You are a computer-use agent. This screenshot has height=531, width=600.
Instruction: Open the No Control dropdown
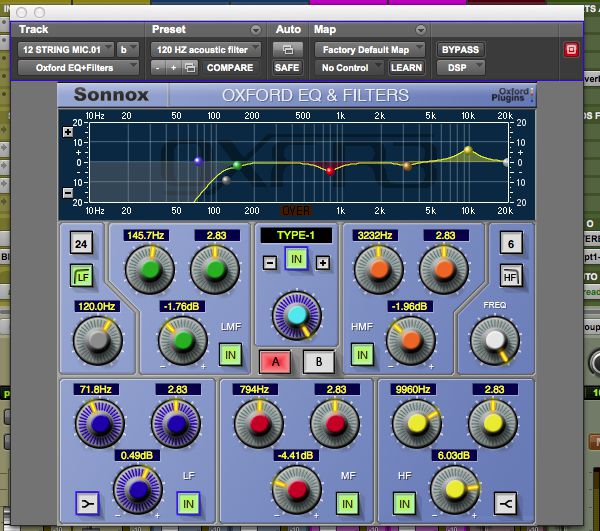tap(349, 68)
